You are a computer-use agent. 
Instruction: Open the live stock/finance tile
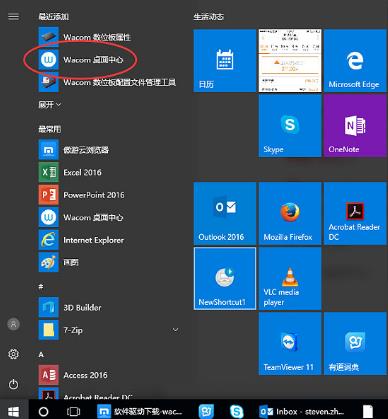290,60
